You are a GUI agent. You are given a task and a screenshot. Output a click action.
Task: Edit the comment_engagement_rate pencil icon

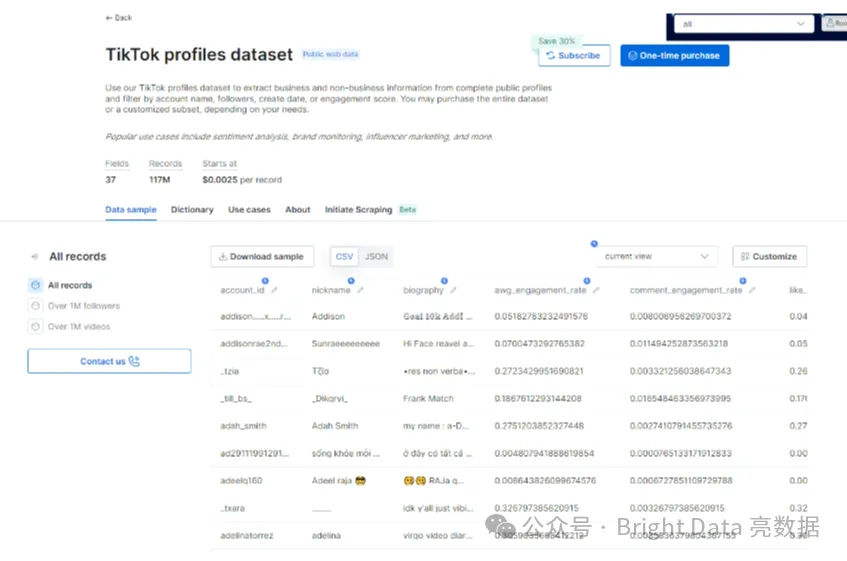click(x=752, y=290)
